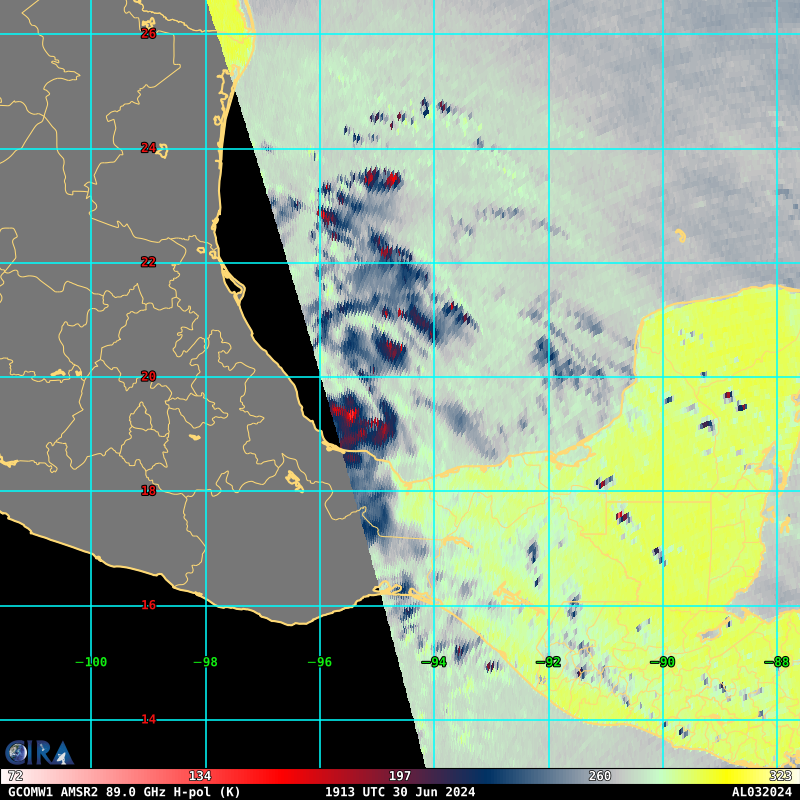
Task: Click the longitude label -90
Action: tap(663, 662)
